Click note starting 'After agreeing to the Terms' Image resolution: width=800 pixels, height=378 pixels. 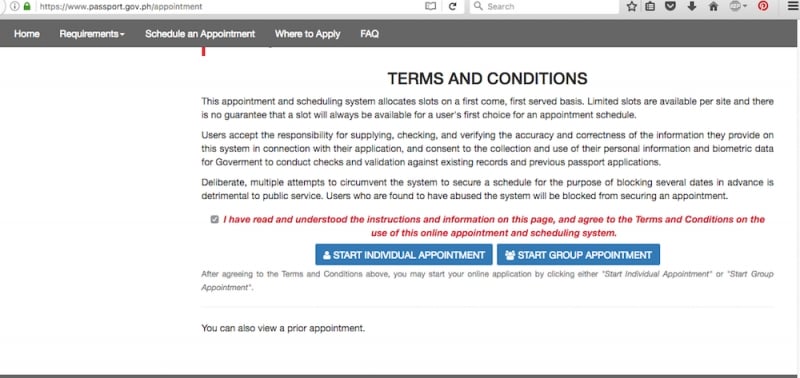coord(487,281)
